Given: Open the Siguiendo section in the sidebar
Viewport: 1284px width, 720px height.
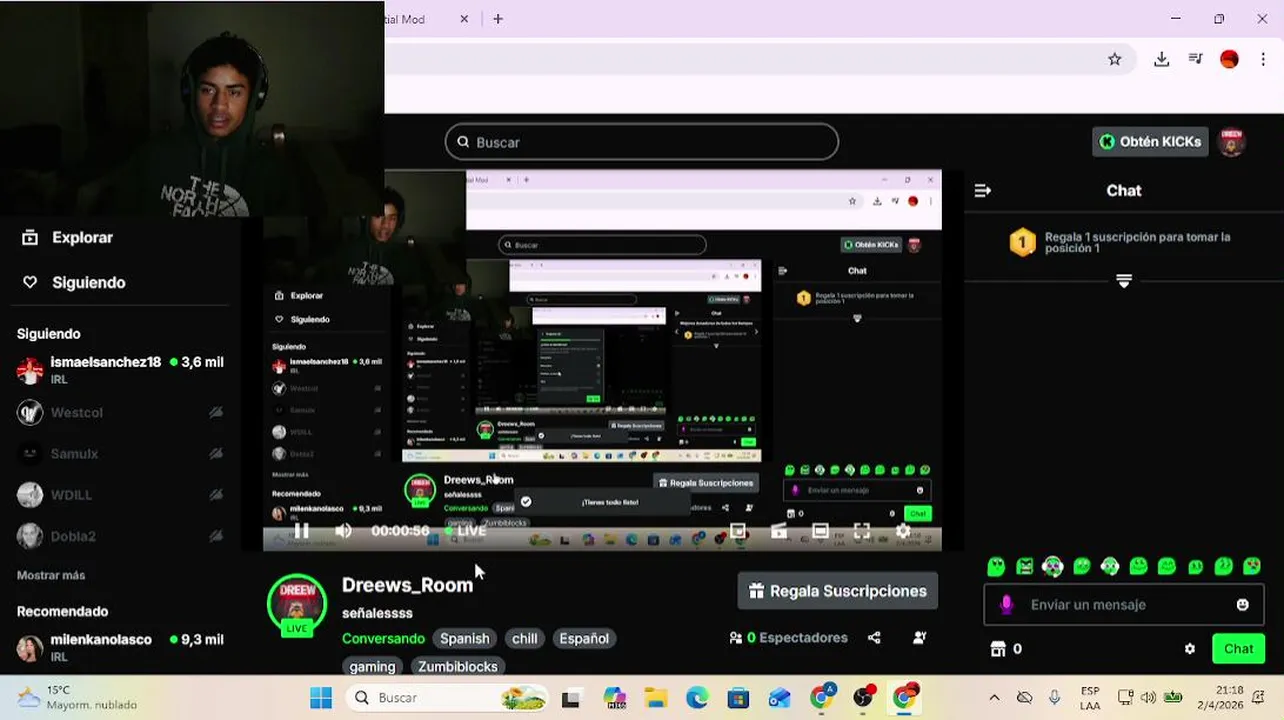Looking at the screenshot, I should 74,282.
